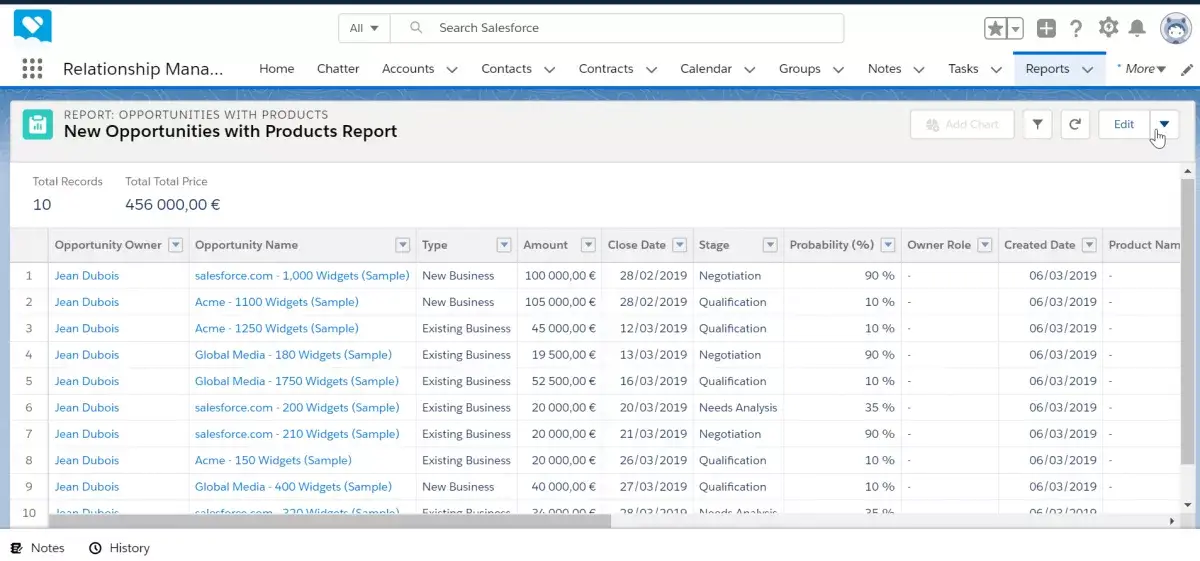Expand the favorites list arrow
This screenshot has width=1200, height=561.
coord(1015,28)
